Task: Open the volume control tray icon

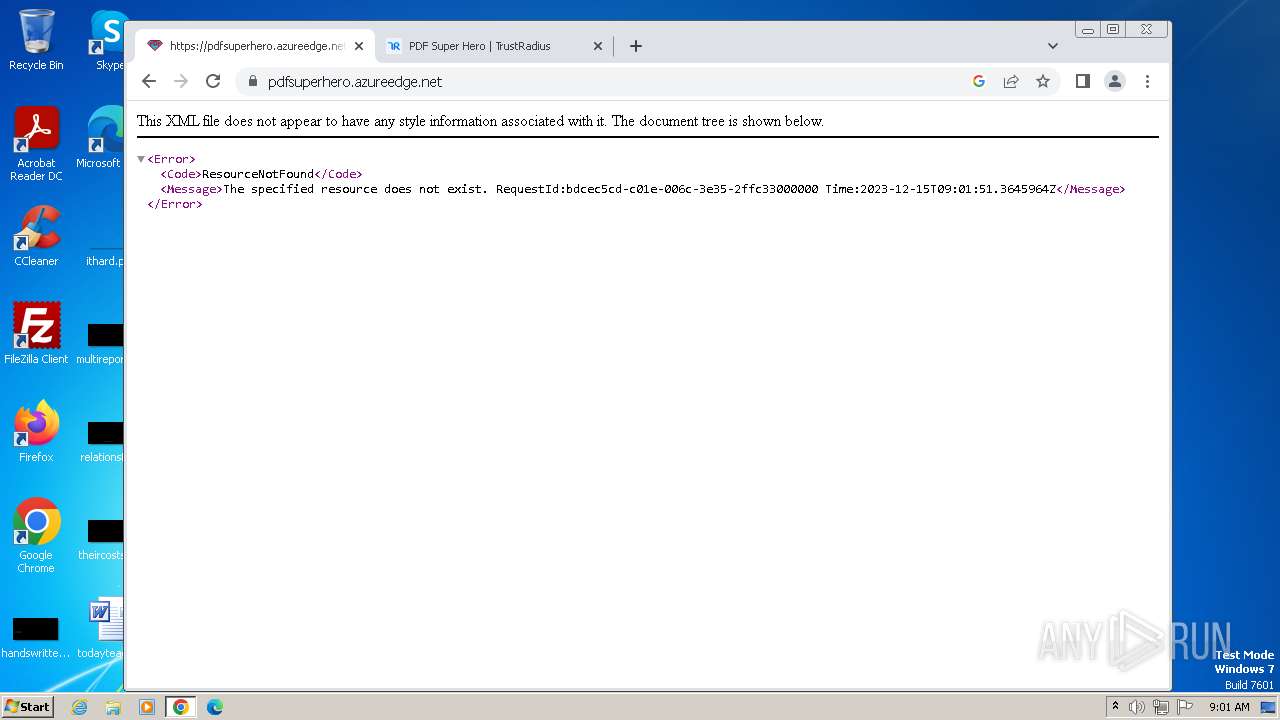Action: (x=1137, y=707)
